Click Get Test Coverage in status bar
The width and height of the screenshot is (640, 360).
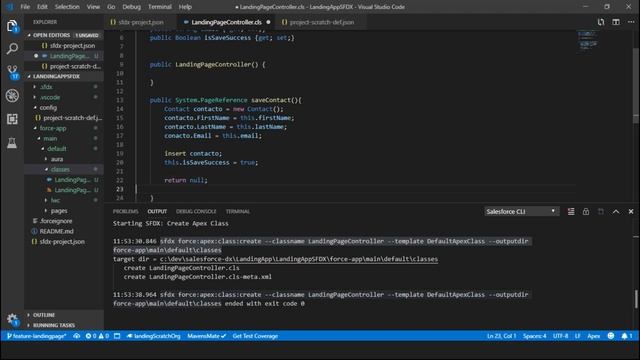[x=255, y=336]
